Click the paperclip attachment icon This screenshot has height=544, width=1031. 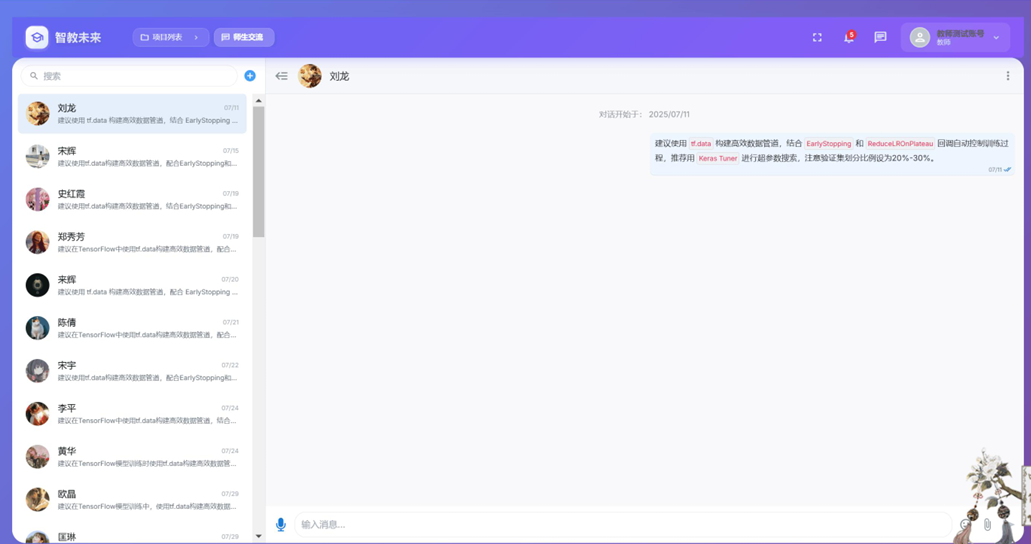coord(987,524)
